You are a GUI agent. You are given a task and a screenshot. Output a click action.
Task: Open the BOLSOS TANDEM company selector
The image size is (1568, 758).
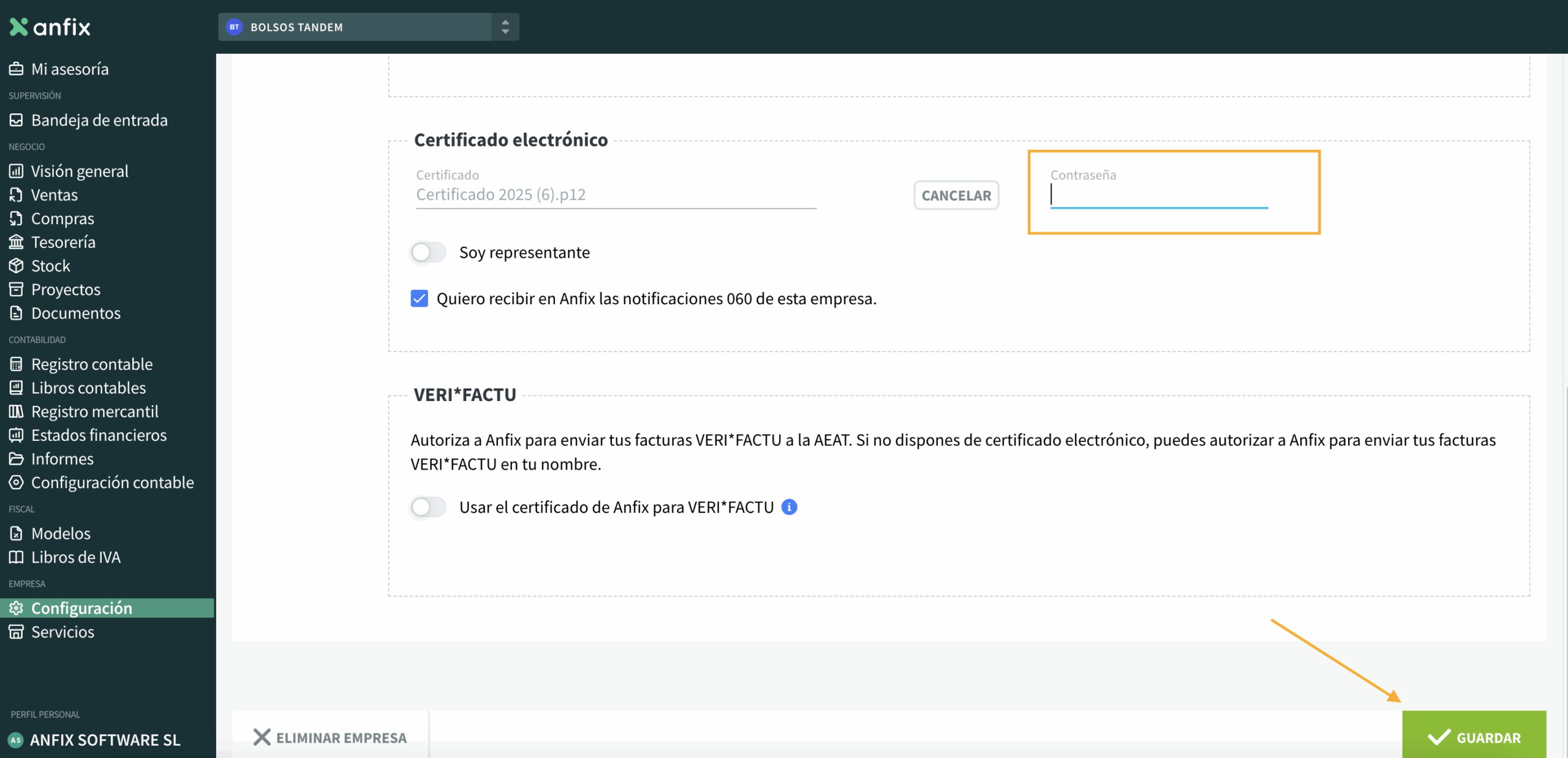355,27
